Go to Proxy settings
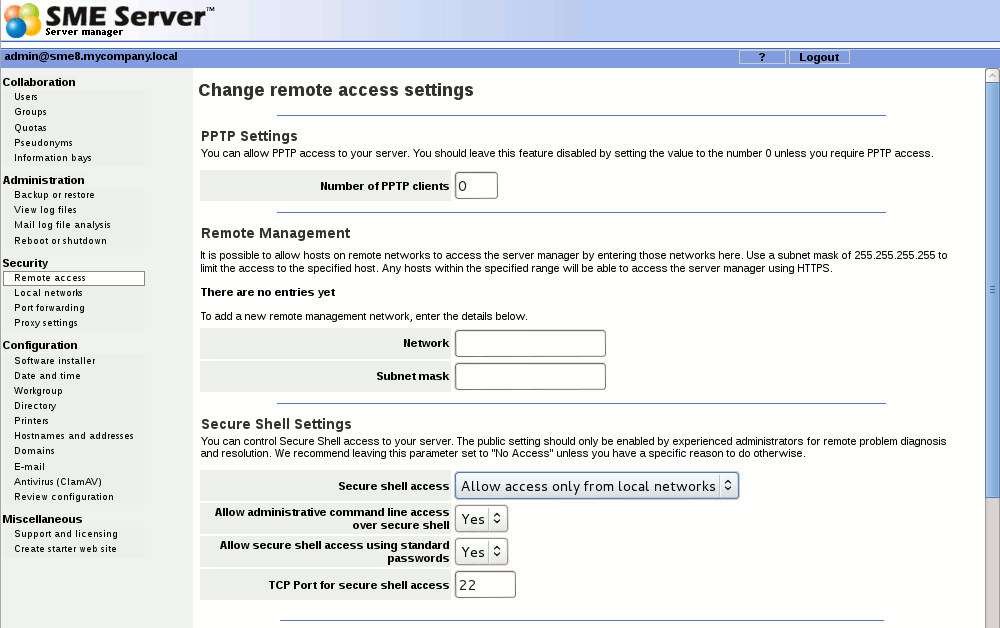This screenshot has height=628, width=1000. 46,323
